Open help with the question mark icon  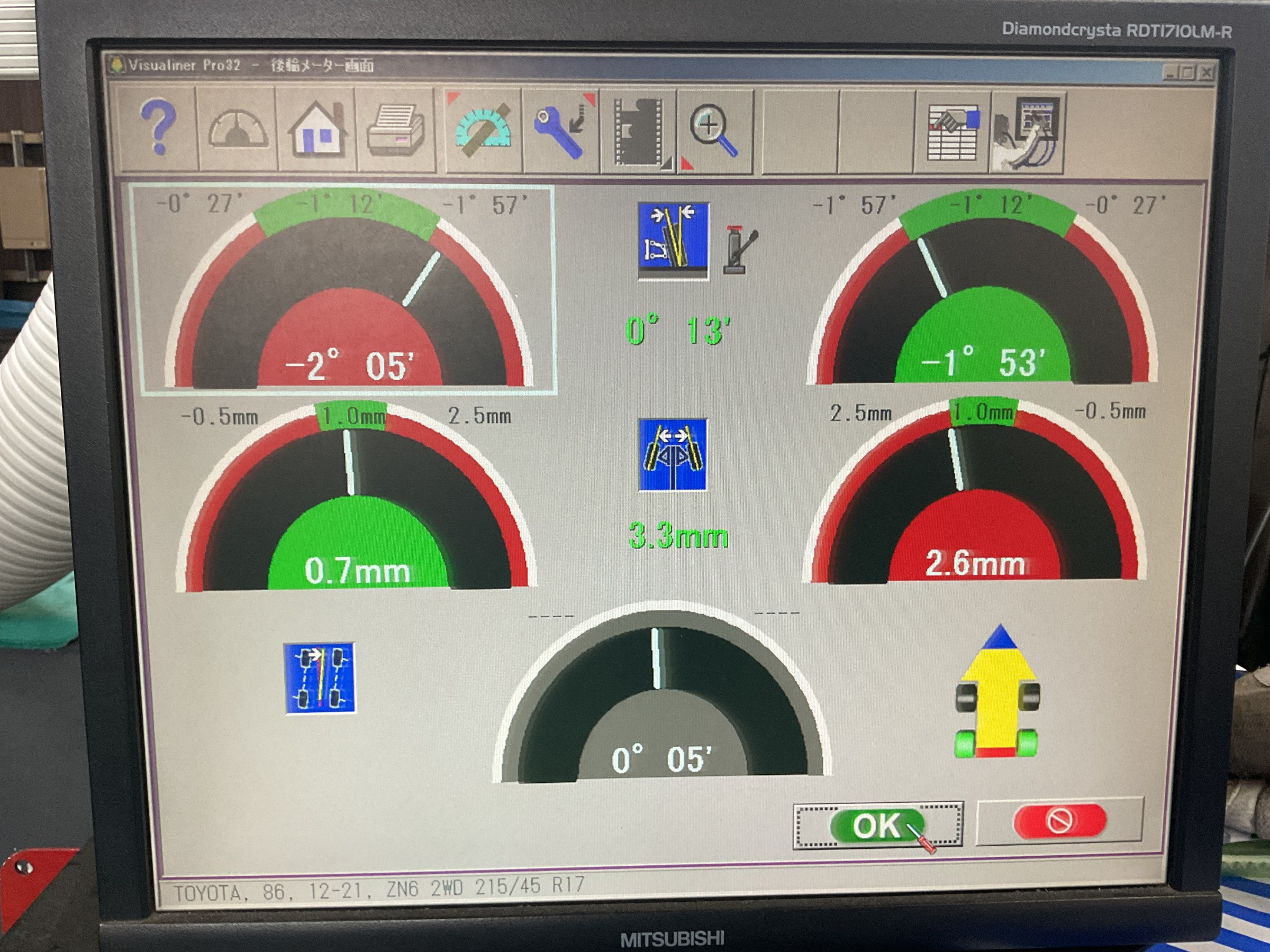(x=157, y=127)
